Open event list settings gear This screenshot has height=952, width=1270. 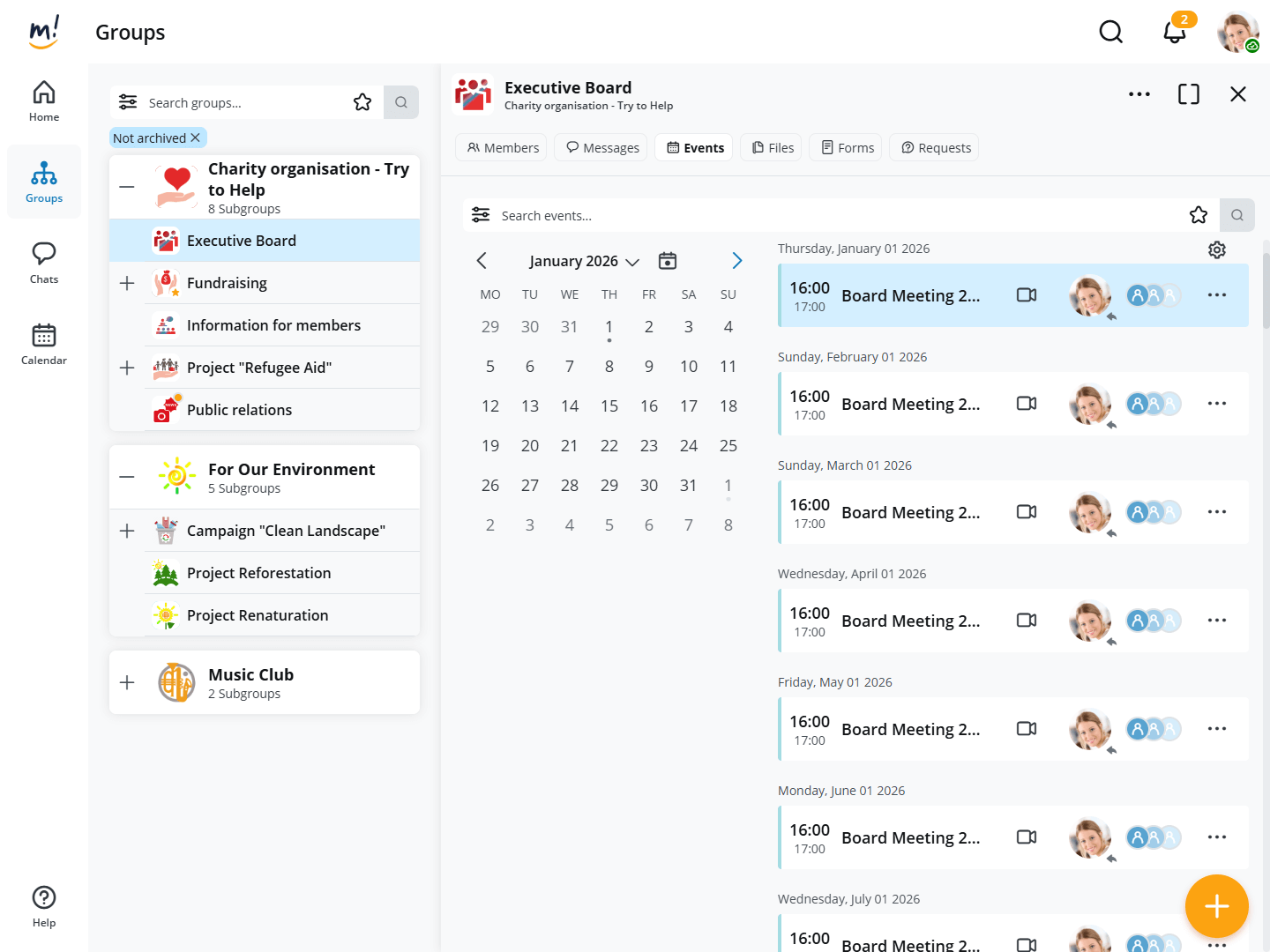pos(1216,250)
